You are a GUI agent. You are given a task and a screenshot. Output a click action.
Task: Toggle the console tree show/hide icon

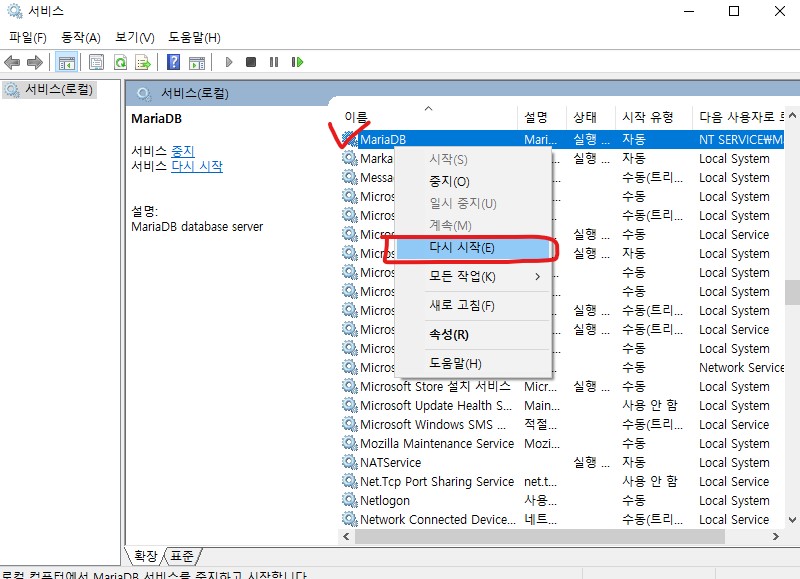(x=67, y=62)
